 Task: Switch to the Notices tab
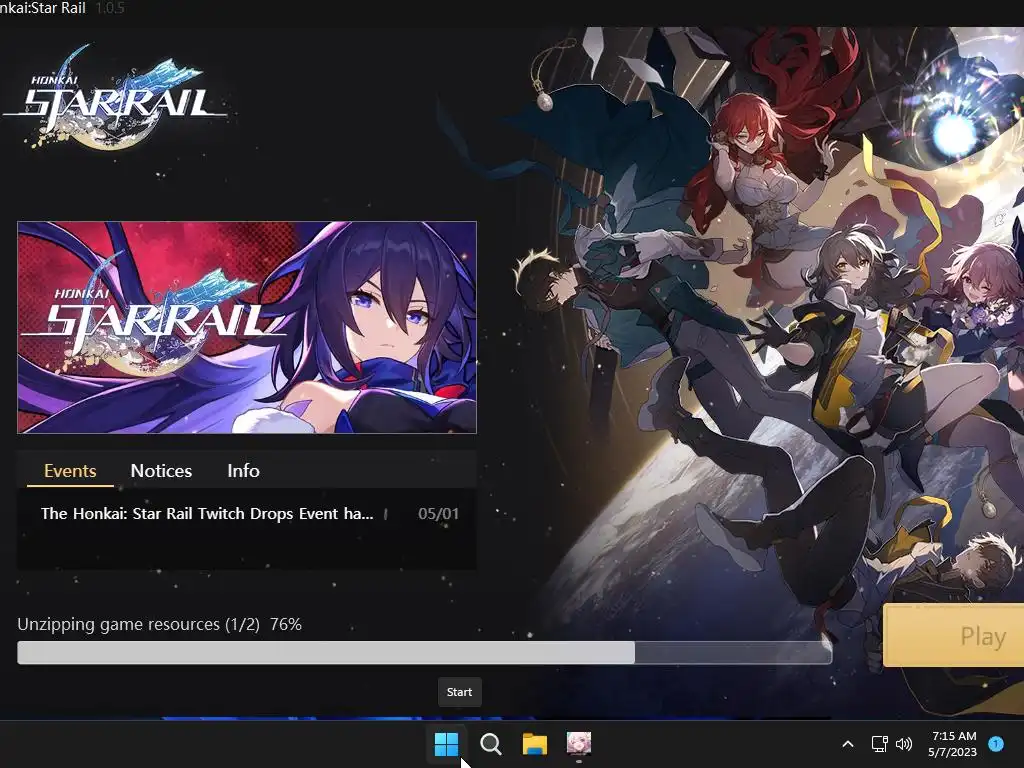[x=161, y=471]
